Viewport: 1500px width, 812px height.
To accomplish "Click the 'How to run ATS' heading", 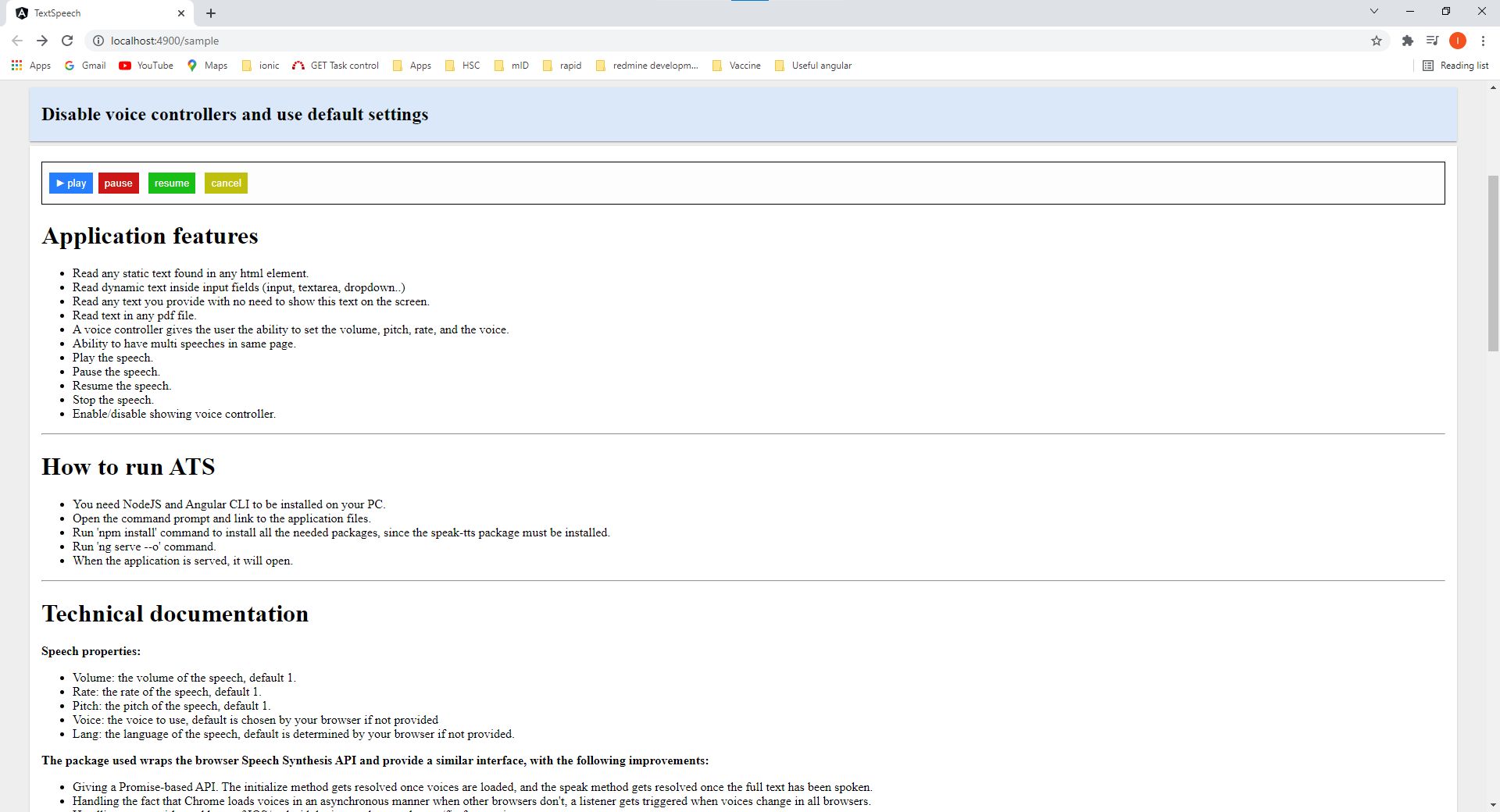I will click(128, 467).
